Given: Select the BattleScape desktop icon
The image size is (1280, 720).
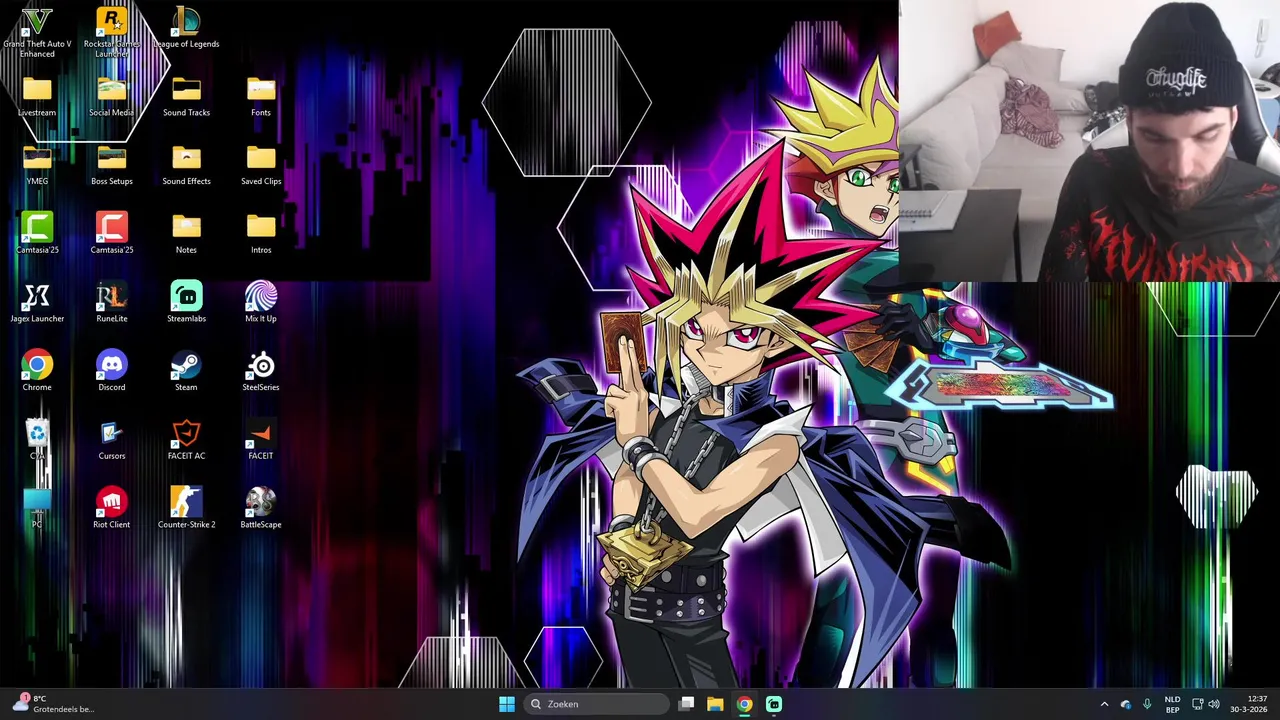Looking at the screenshot, I should [x=261, y=509].
